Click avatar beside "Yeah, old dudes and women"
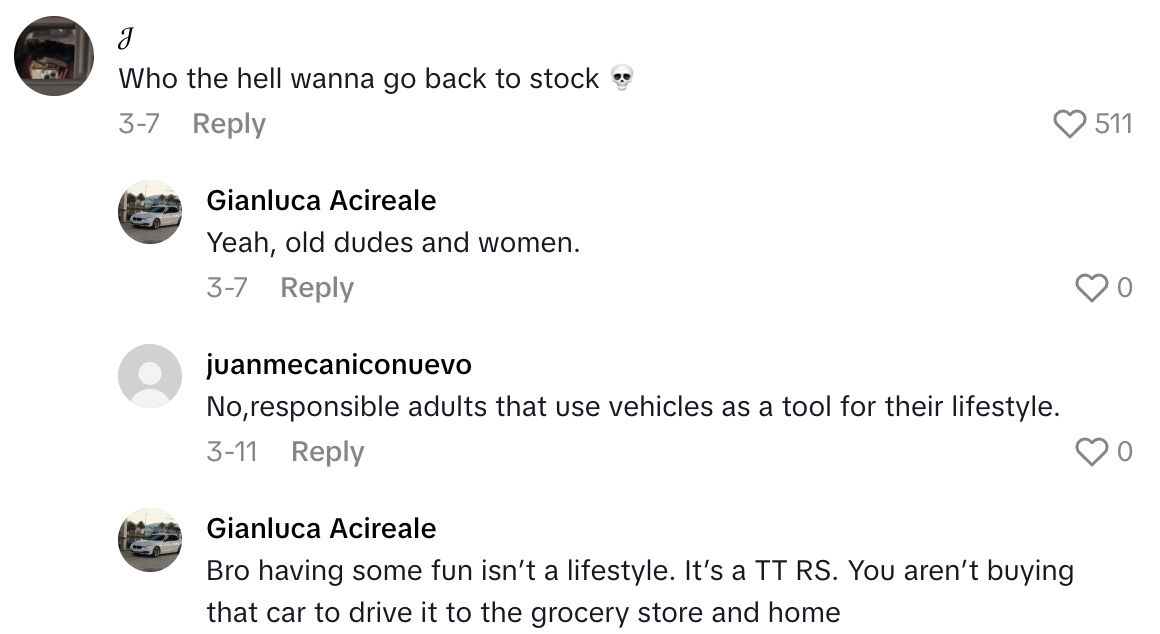The height and width of the screenshot is (634, 1160). tap(150, 212)
